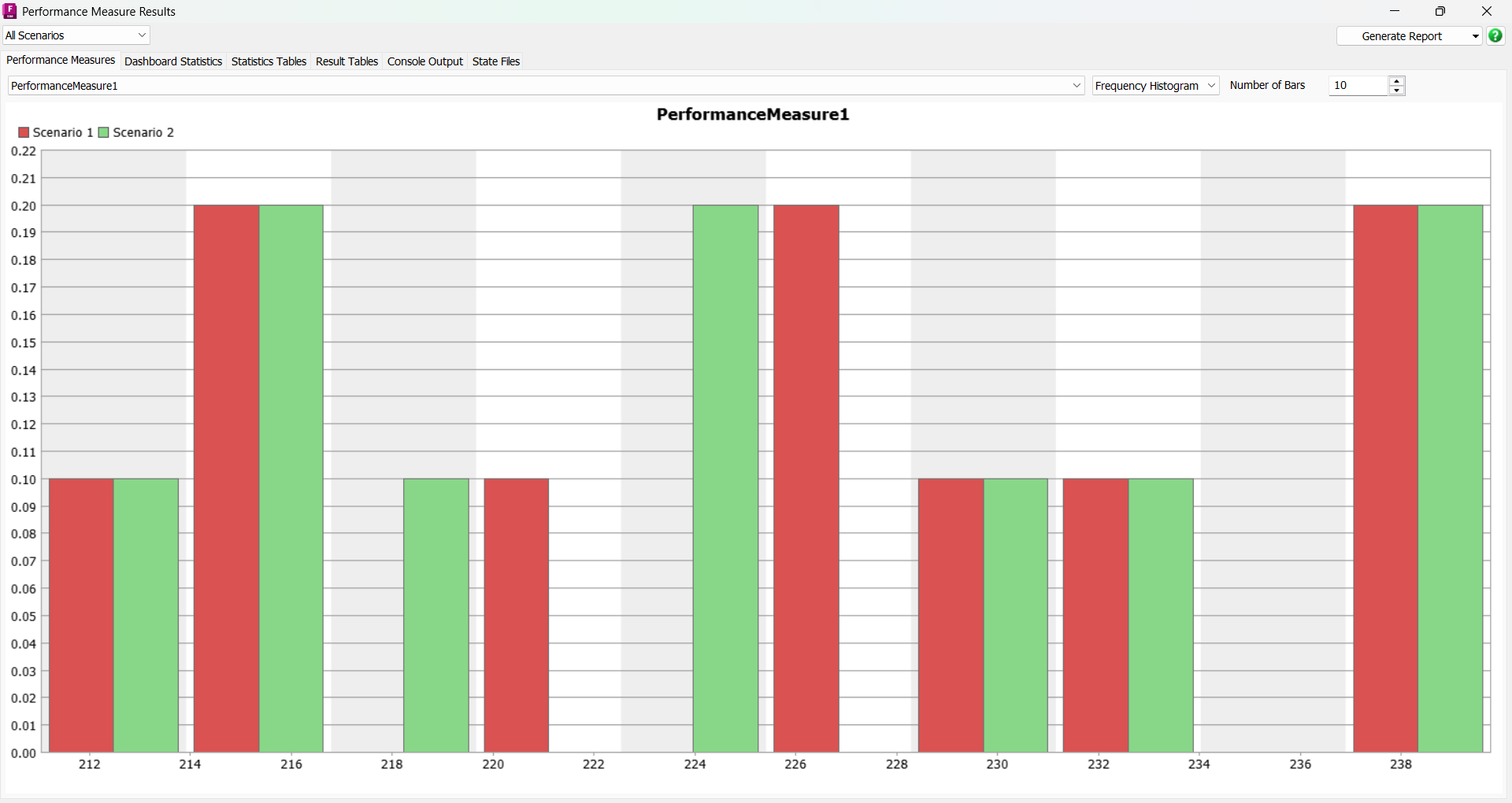Viewport: 1512px width, 803px height.
Task: Open the PerformanceMeasure1 selection dropdown
Action: [x=546, y=86]
